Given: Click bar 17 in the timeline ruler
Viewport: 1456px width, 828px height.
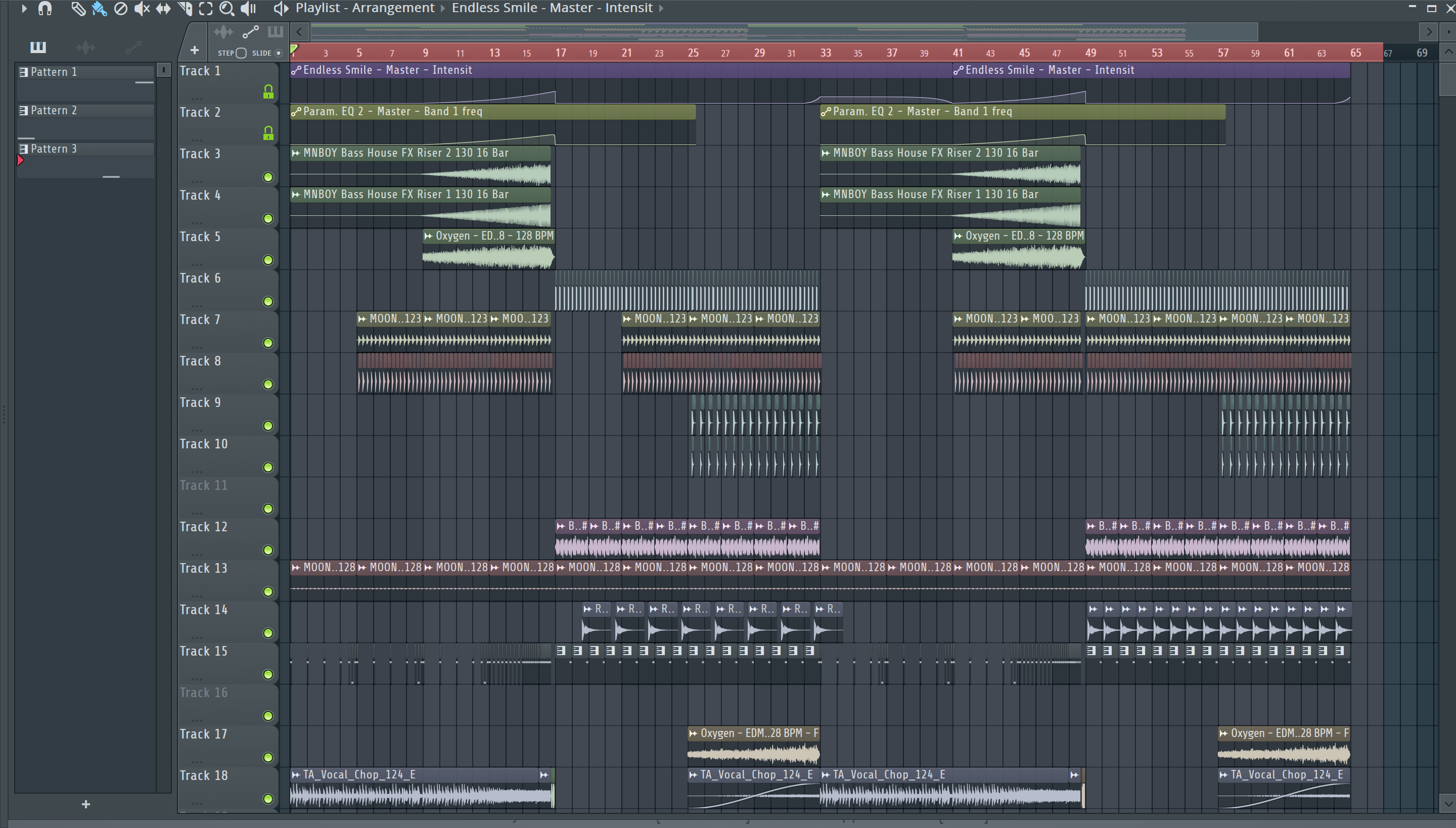Looking at the screenshot, I should 561,53.
